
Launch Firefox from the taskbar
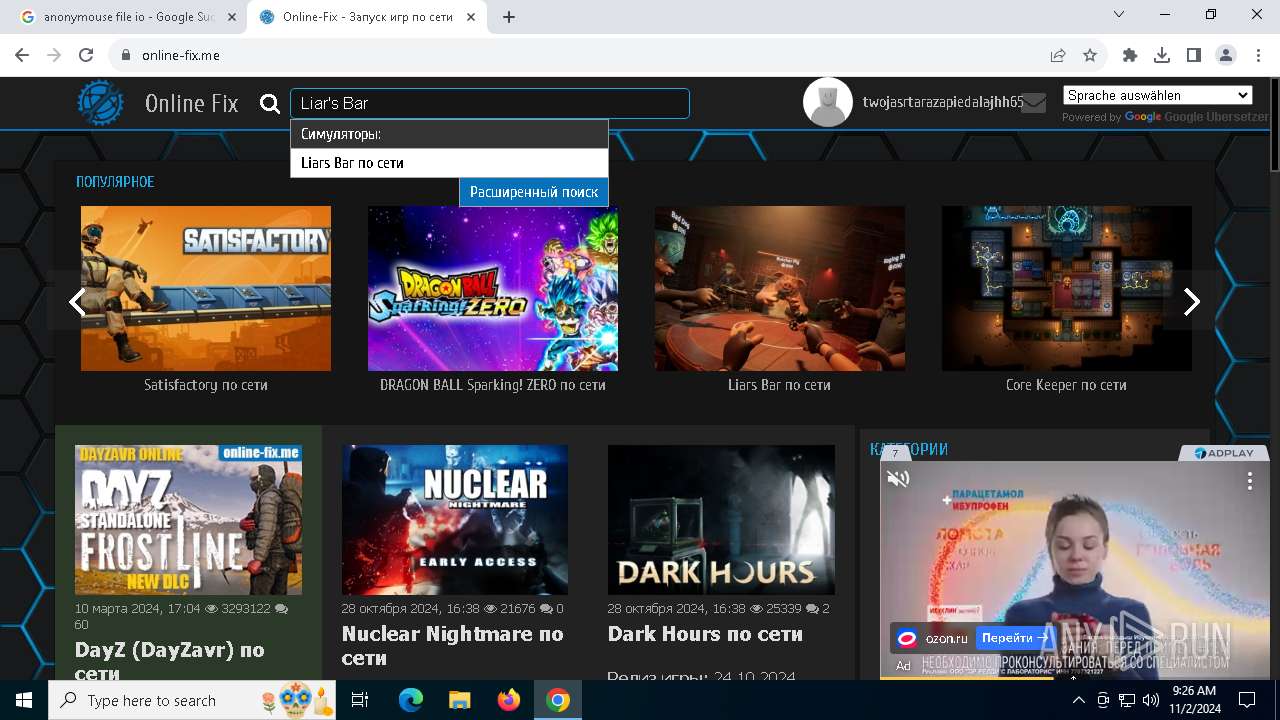pos(509,700)
